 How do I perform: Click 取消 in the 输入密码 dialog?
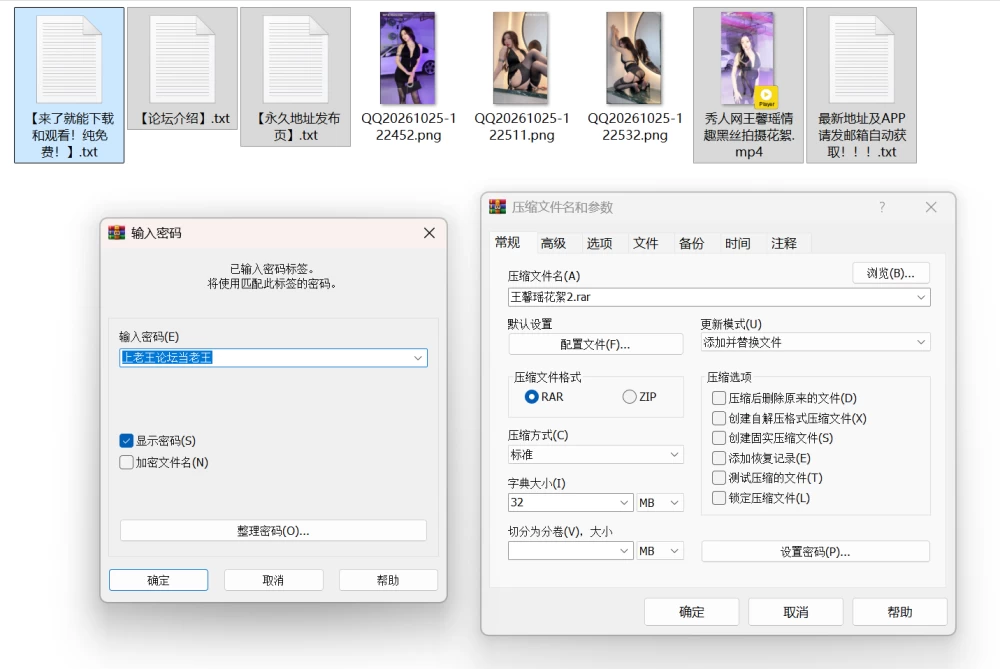coord(274,580)
